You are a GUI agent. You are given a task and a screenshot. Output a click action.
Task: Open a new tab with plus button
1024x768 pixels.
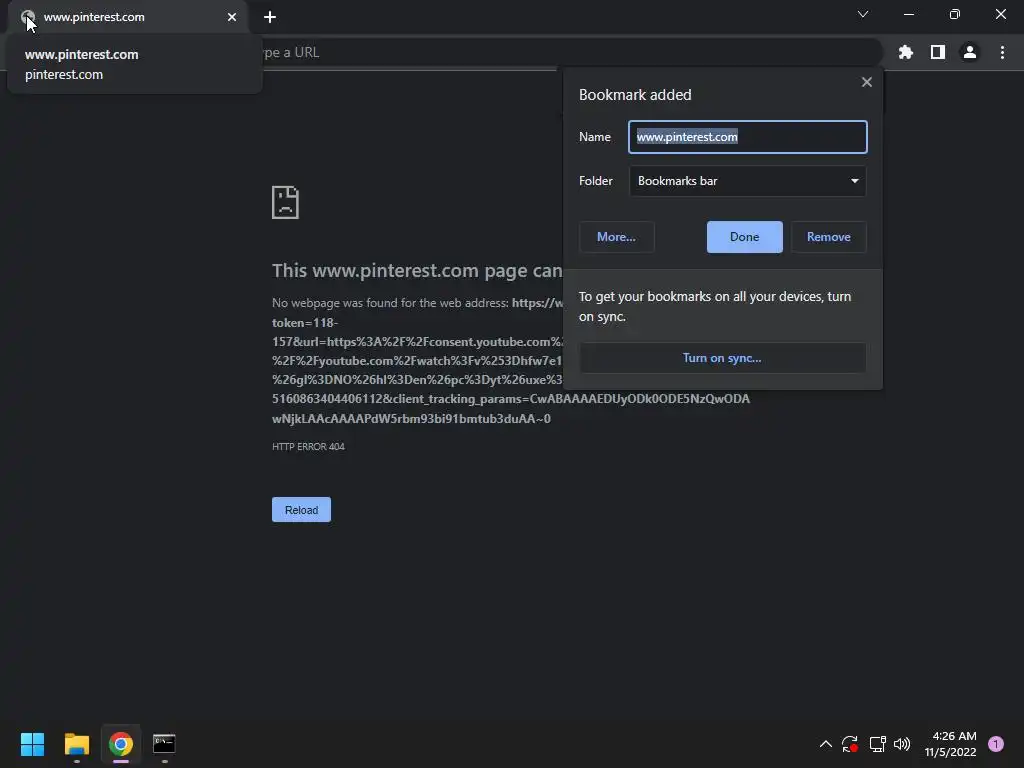pos(270,17)
